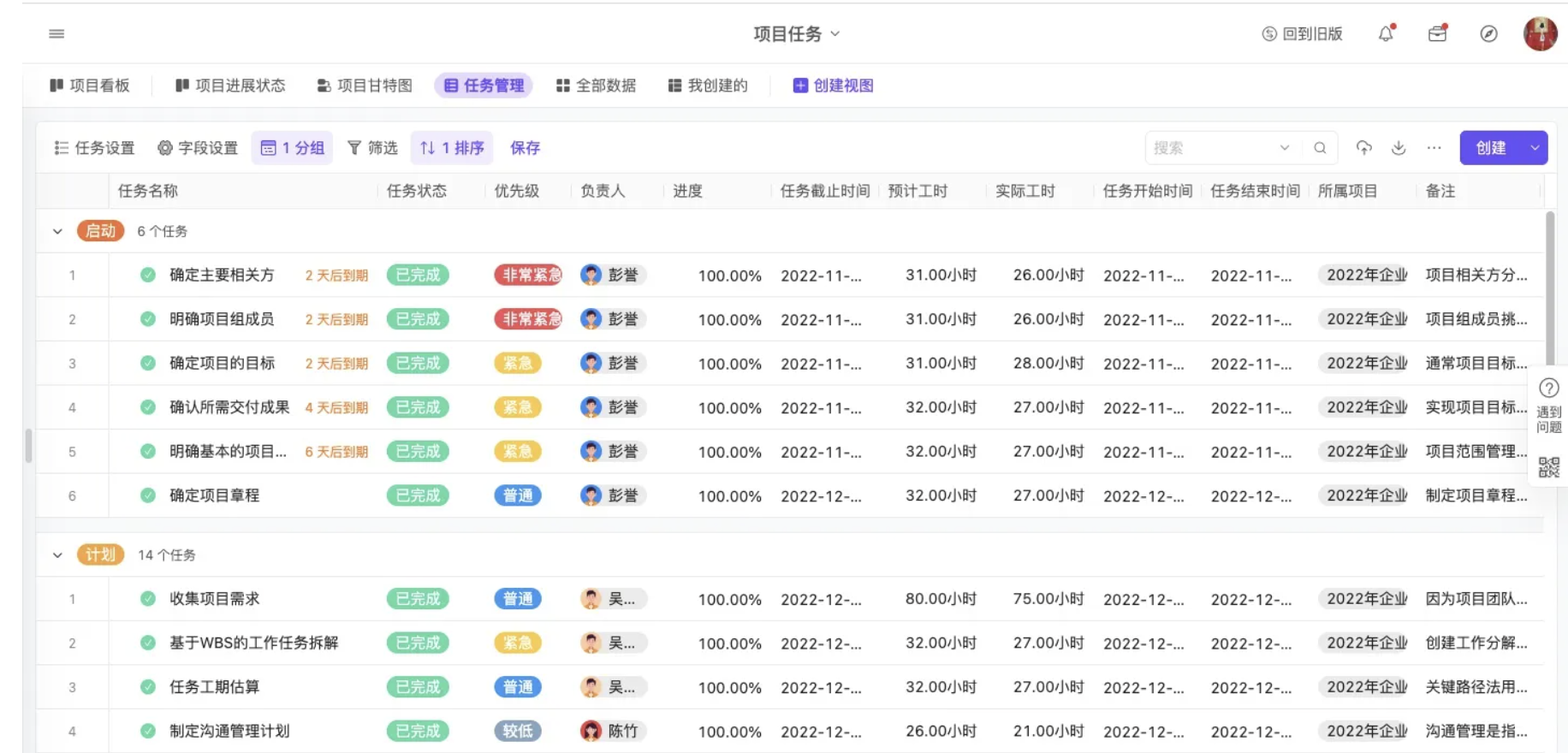Click the 关键路径法用... remark cell

click(x=1476, y=687)
